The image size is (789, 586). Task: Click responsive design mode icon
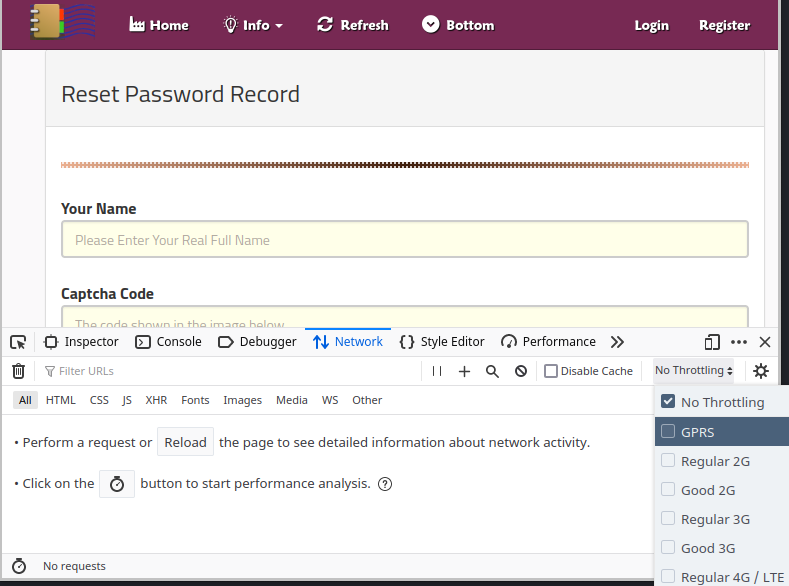tap(712, 342)
